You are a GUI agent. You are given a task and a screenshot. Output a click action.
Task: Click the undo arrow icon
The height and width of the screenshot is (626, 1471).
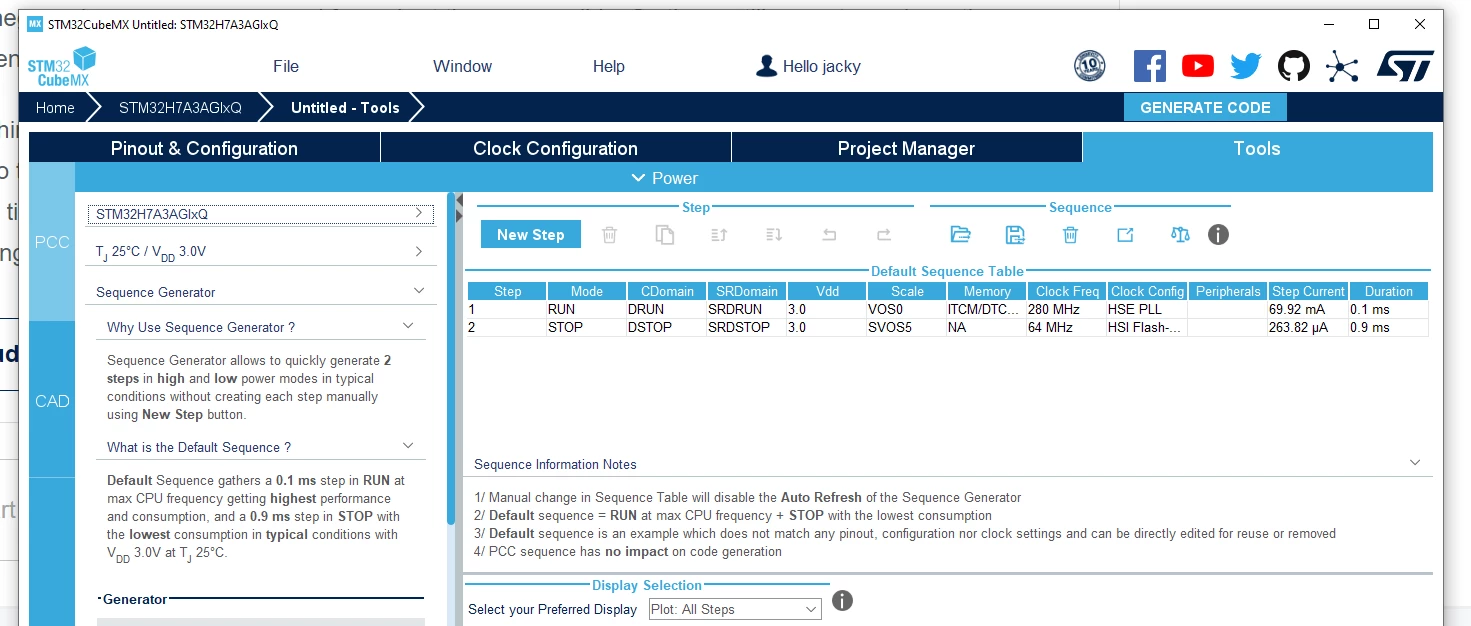pos(829,235)
